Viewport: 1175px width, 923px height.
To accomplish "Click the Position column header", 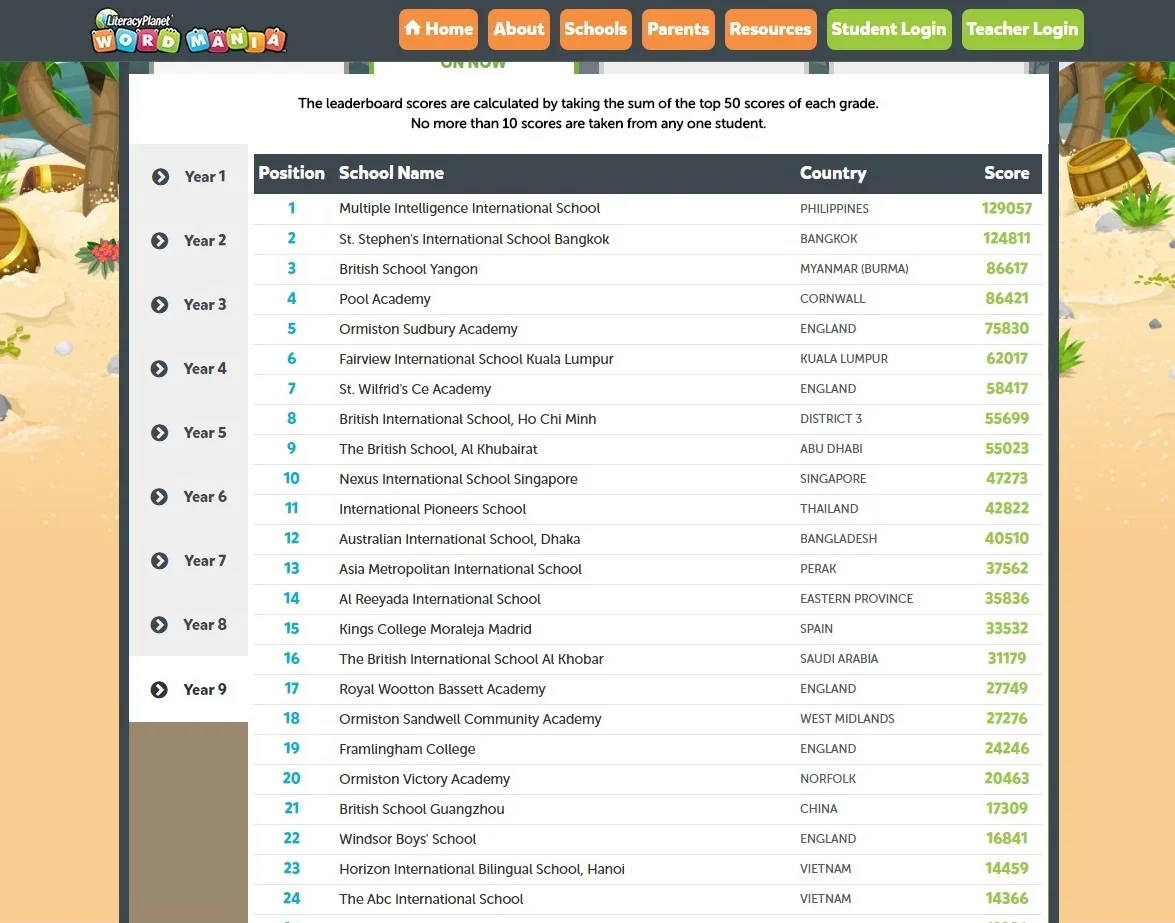I will 292,173.
